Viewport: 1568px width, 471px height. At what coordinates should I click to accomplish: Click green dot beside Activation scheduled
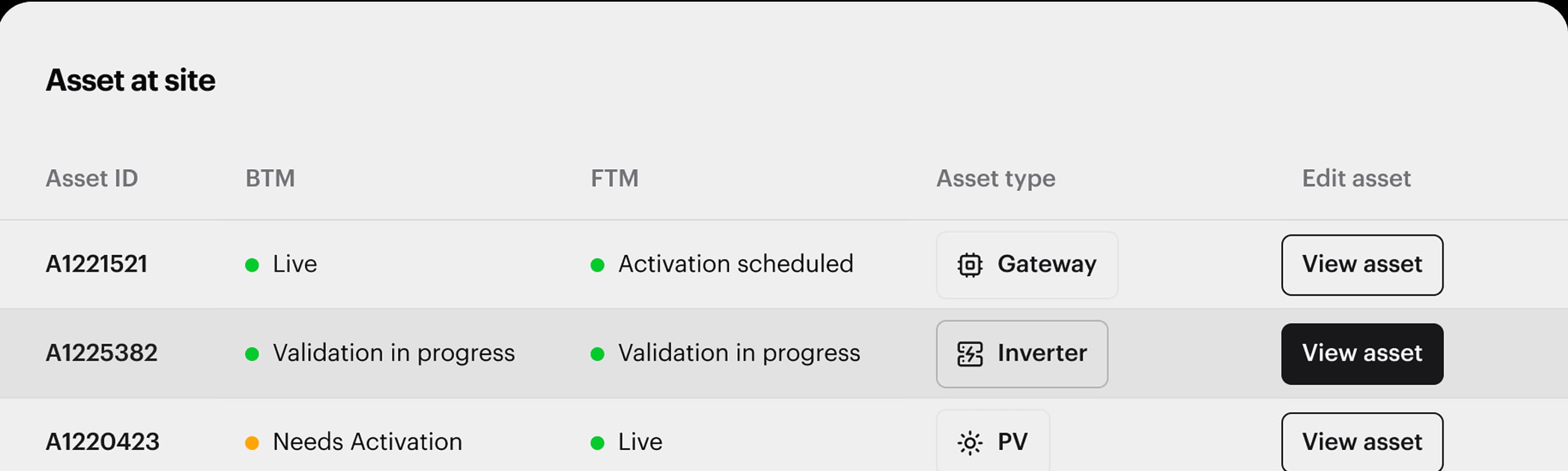click(x=597, y=265)
